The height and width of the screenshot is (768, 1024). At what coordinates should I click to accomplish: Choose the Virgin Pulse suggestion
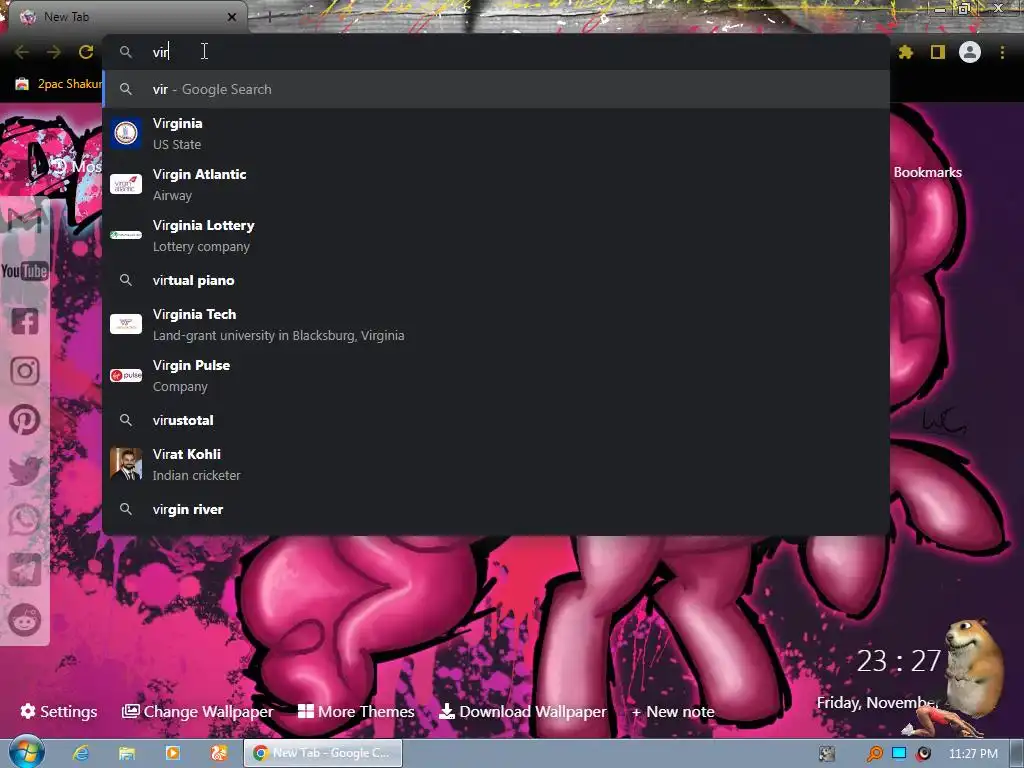(496, 375)
